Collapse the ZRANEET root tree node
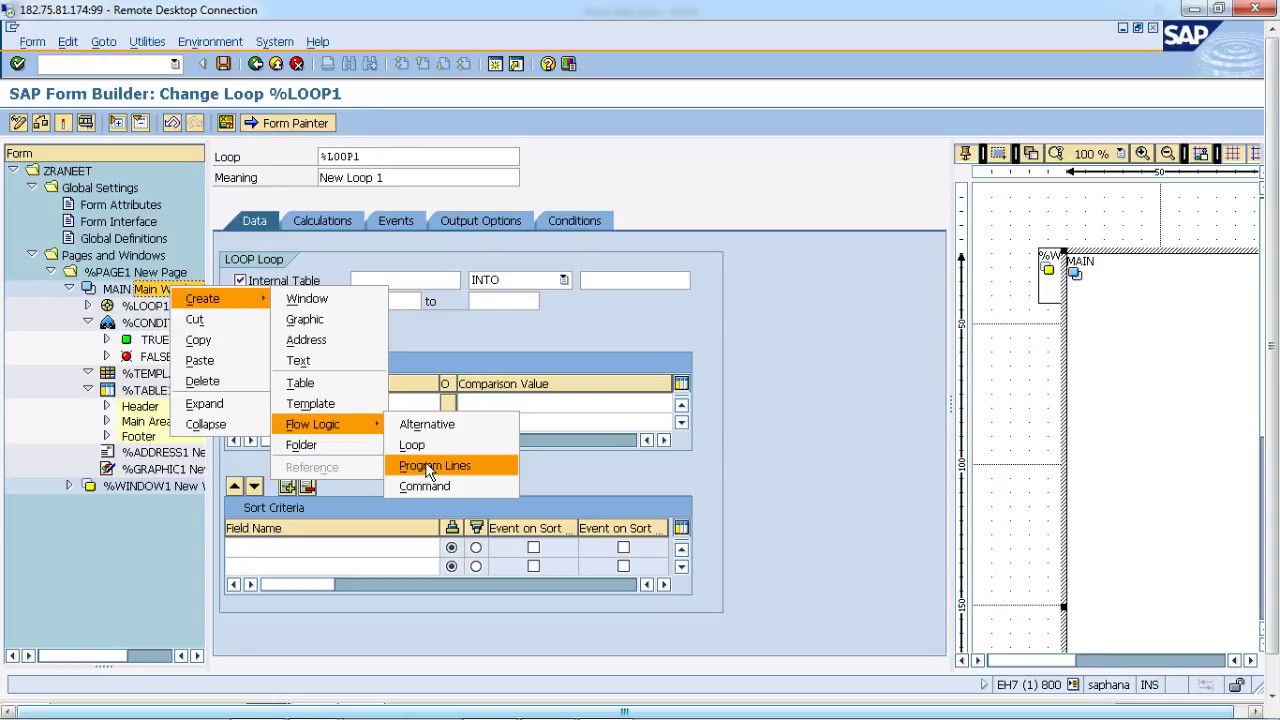Image resolution: width=1280 pixels, height=720 pixels. point(14,170)
